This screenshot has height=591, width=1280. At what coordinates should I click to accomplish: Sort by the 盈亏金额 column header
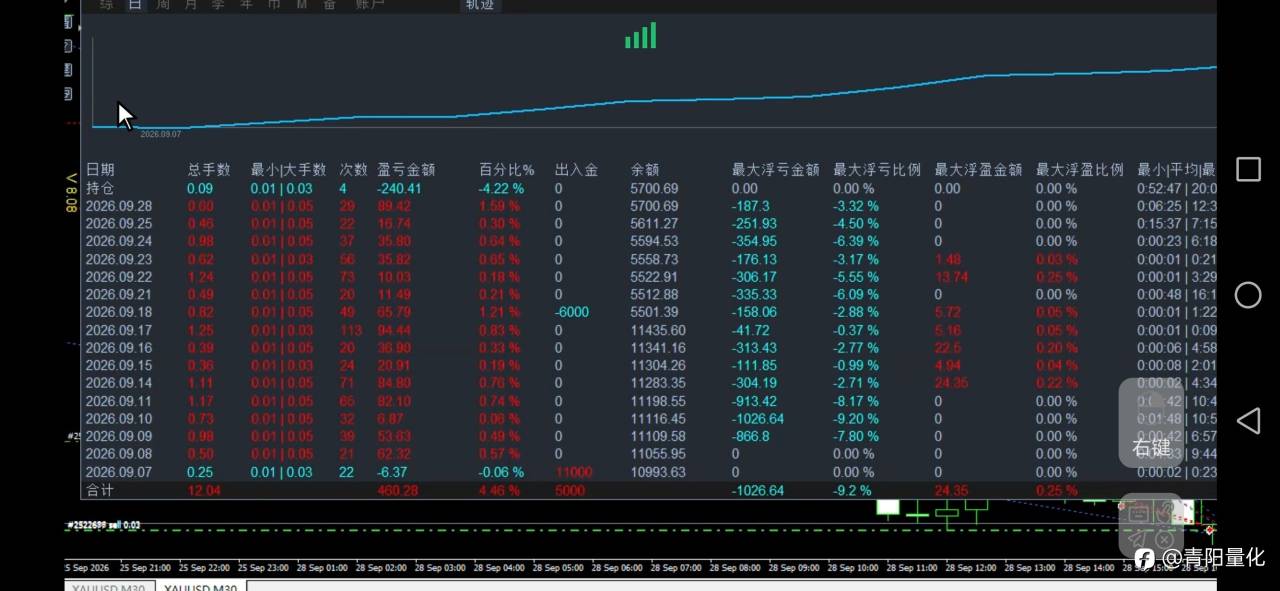(406, 170)
